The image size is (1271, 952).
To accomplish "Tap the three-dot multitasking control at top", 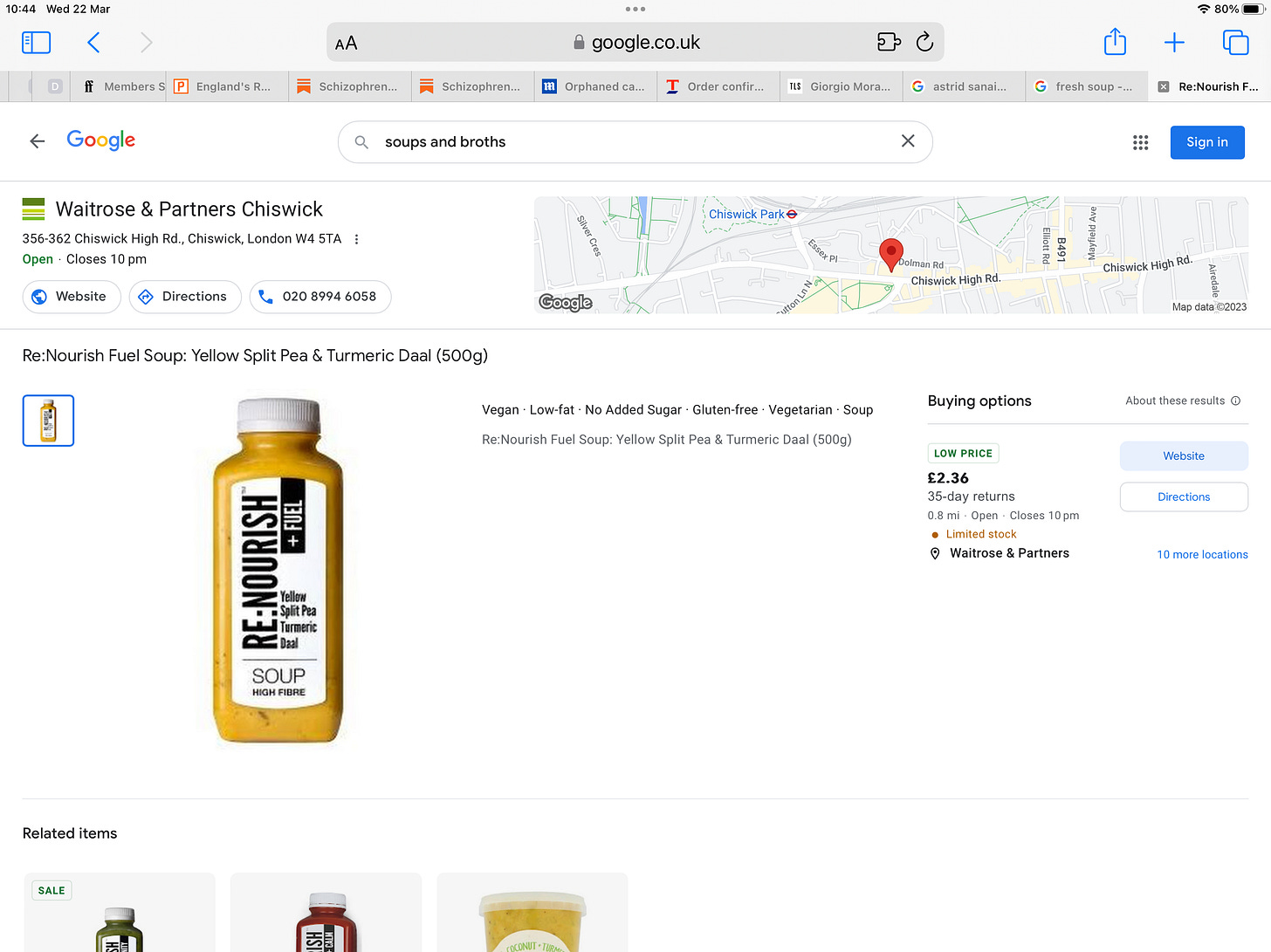I will [635, 9].
